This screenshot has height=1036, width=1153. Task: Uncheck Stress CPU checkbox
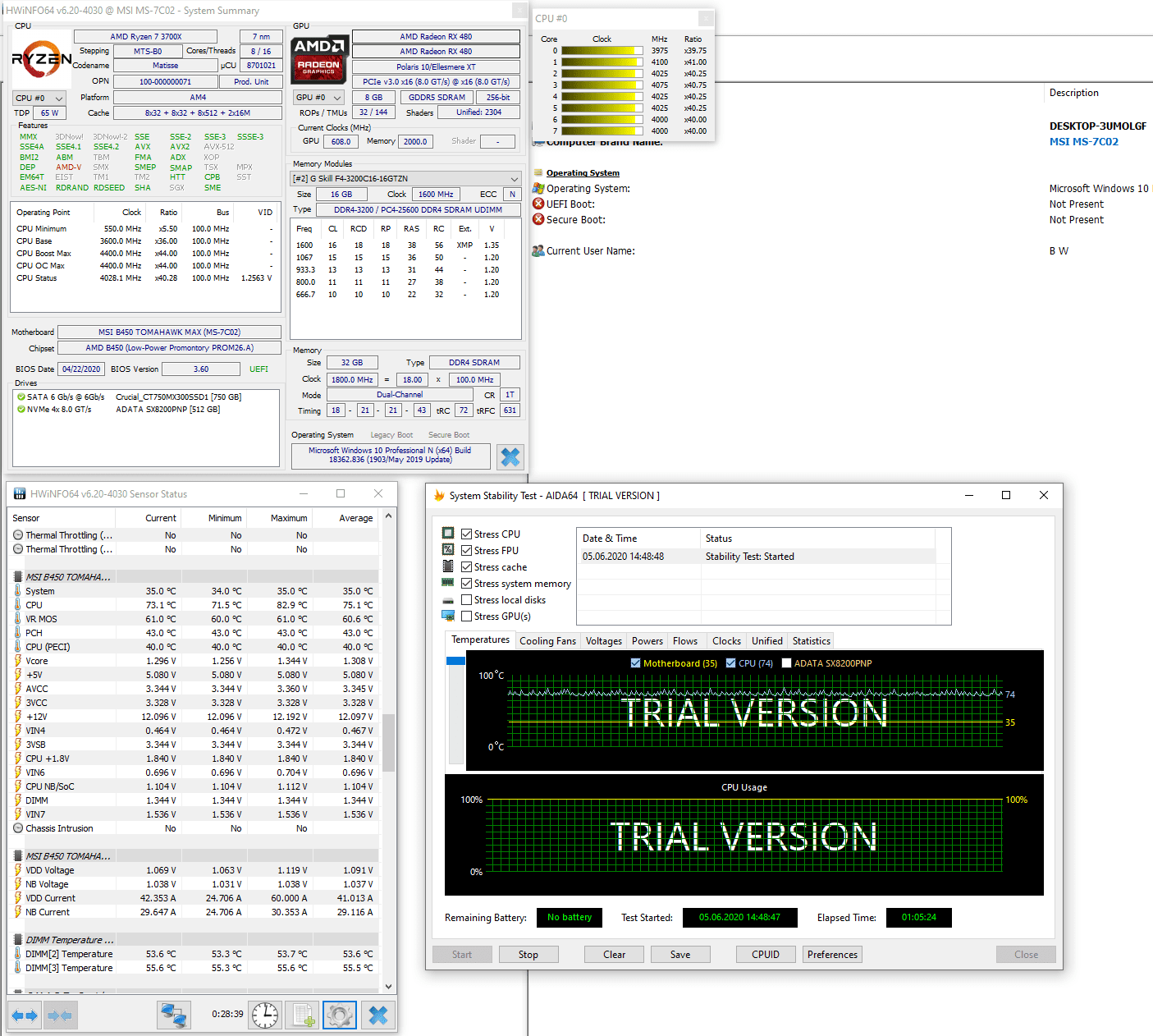[466, 534]
